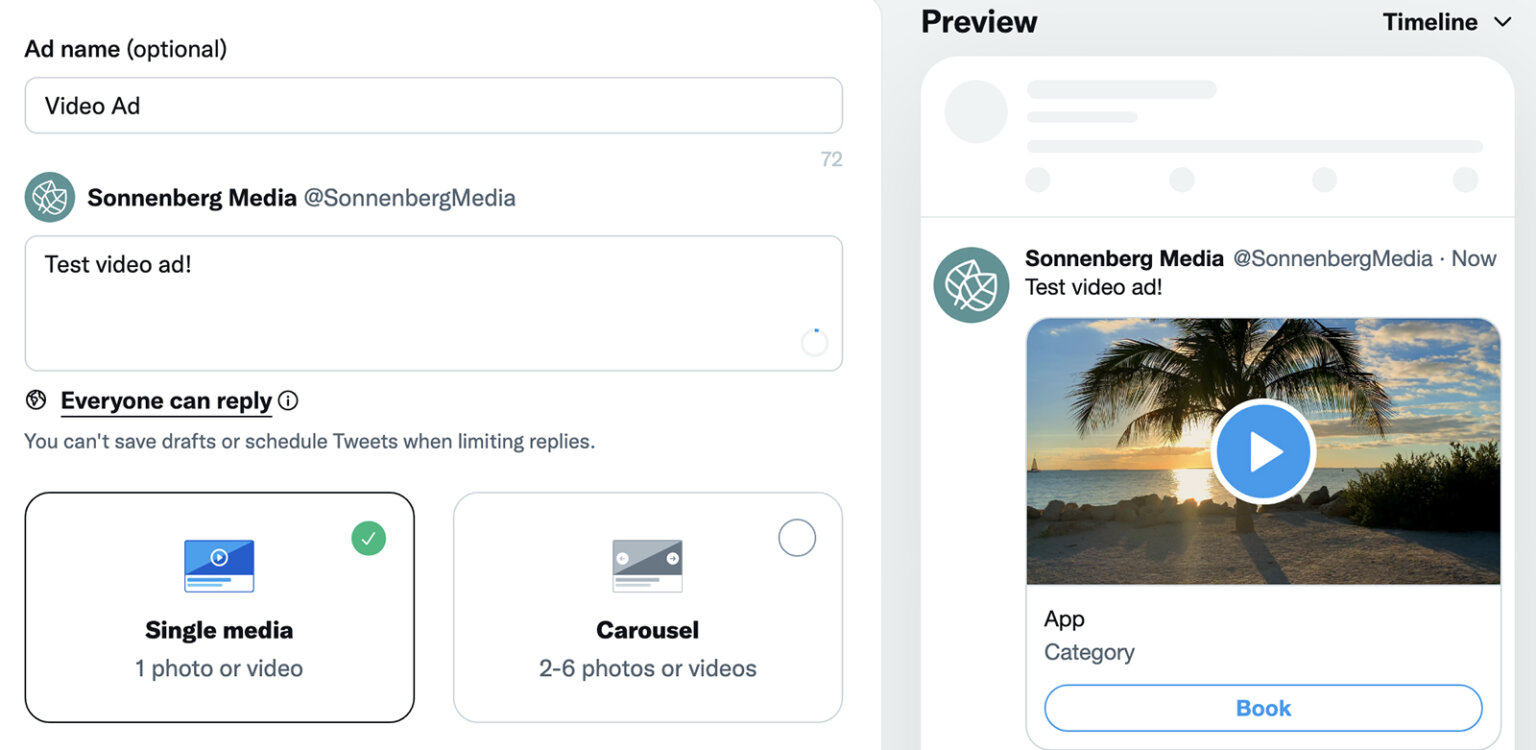Screen dimensions: 1536x750
Task: Play the video in the ad preview
Action: tap(1262, 451)
